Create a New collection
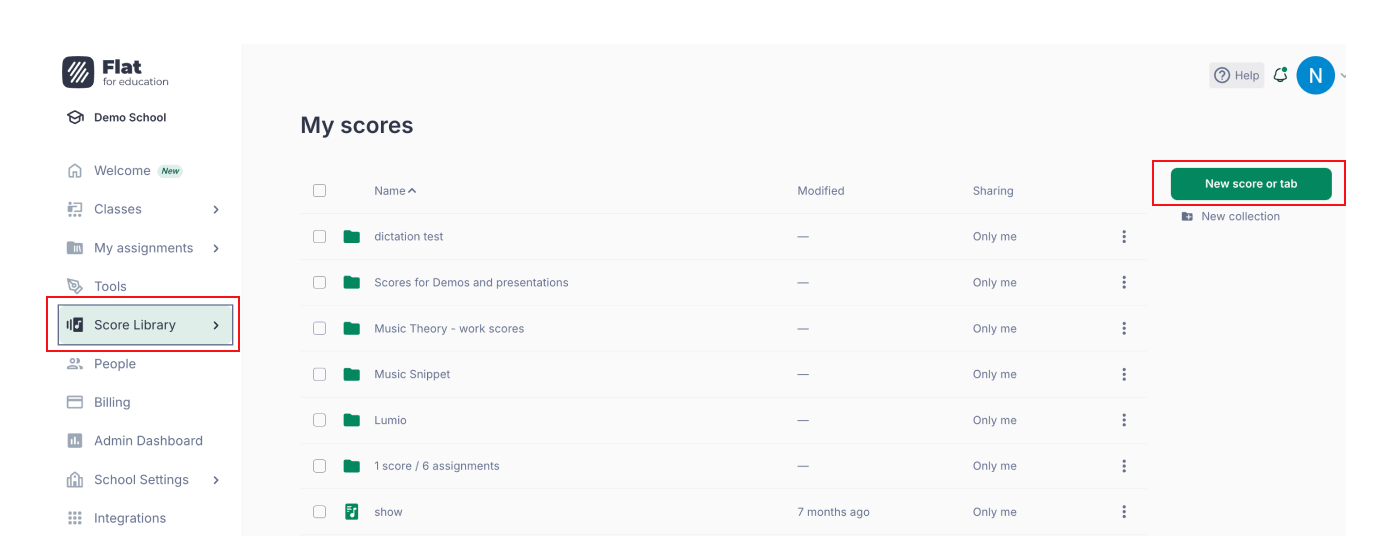 1239,216
